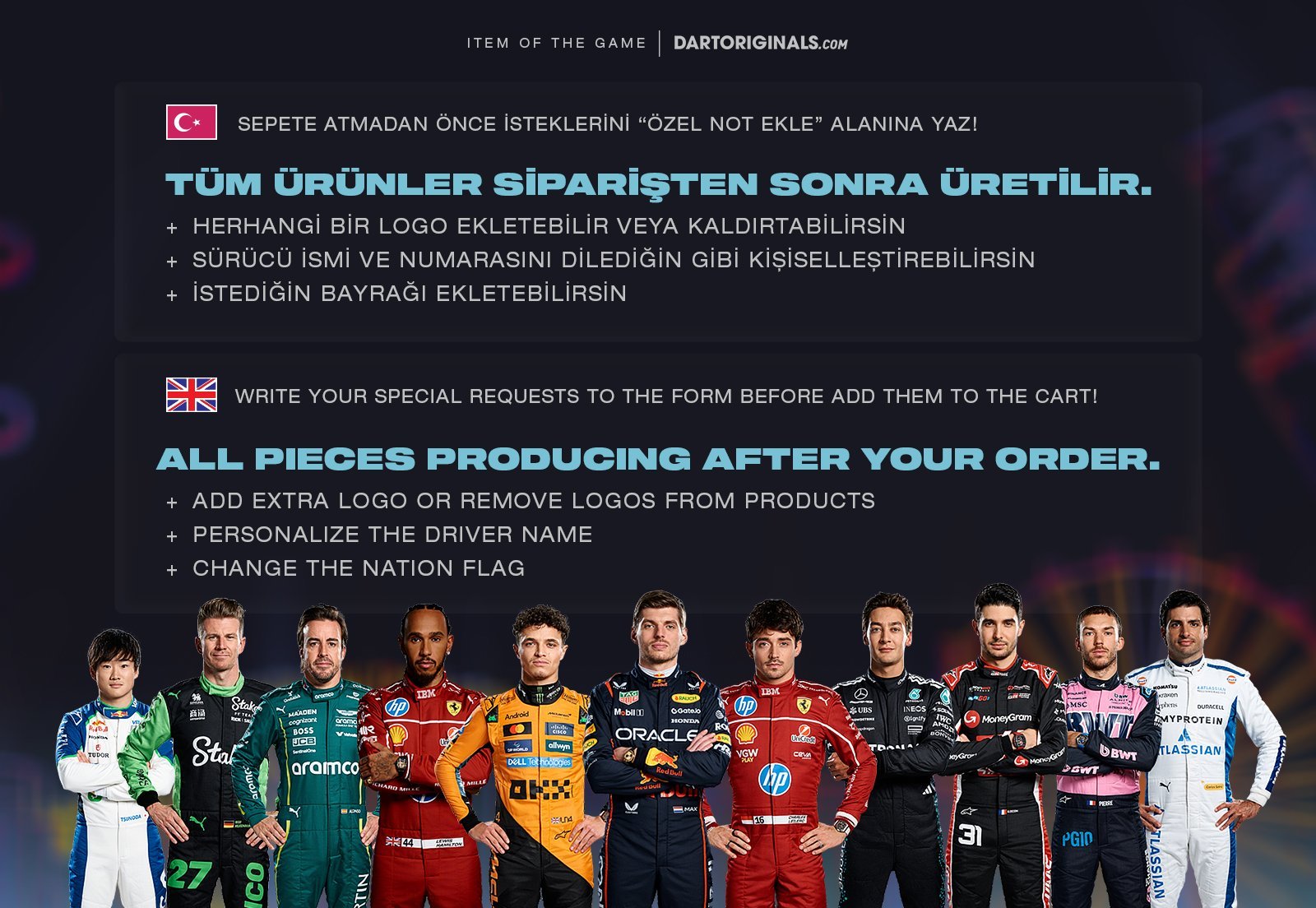Click the Oracle logo on navy suit

[656, 734]
